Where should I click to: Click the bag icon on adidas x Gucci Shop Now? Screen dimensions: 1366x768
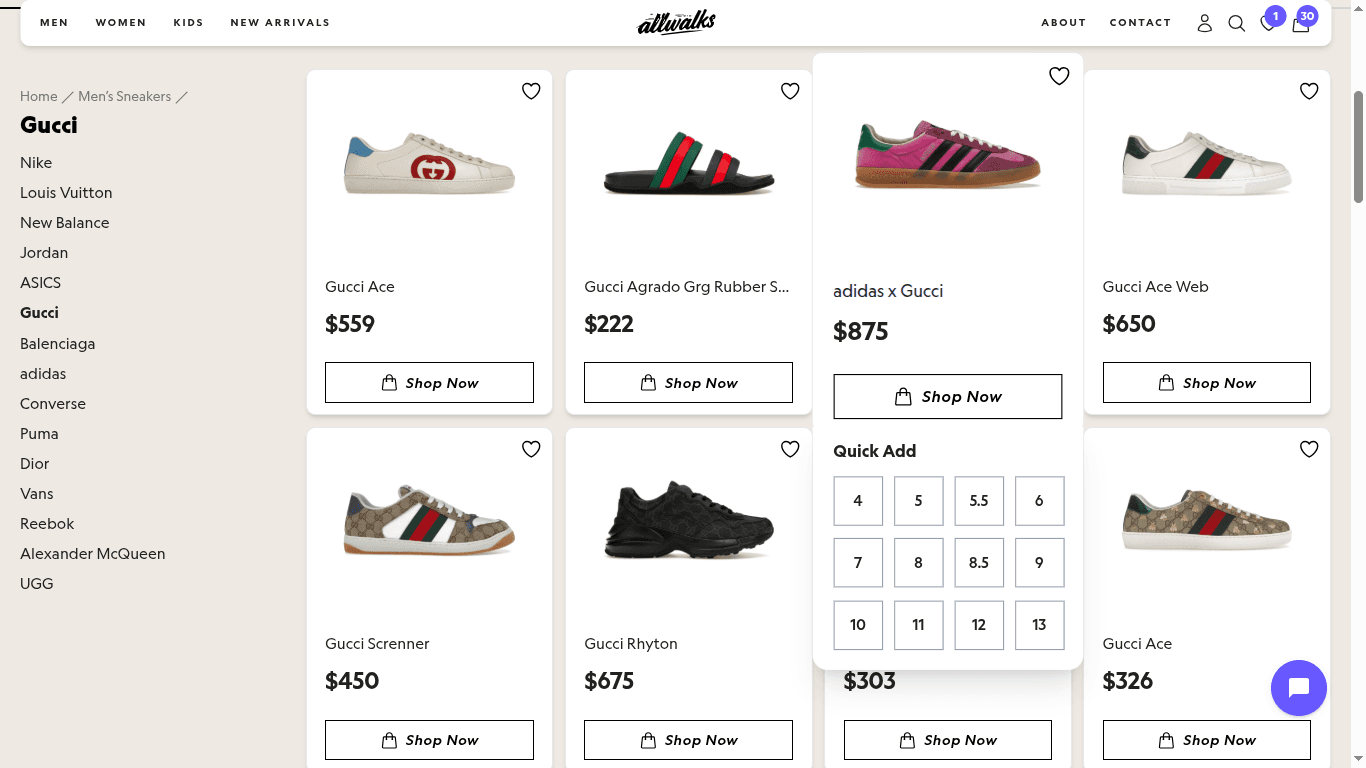[x=903, y=396]
